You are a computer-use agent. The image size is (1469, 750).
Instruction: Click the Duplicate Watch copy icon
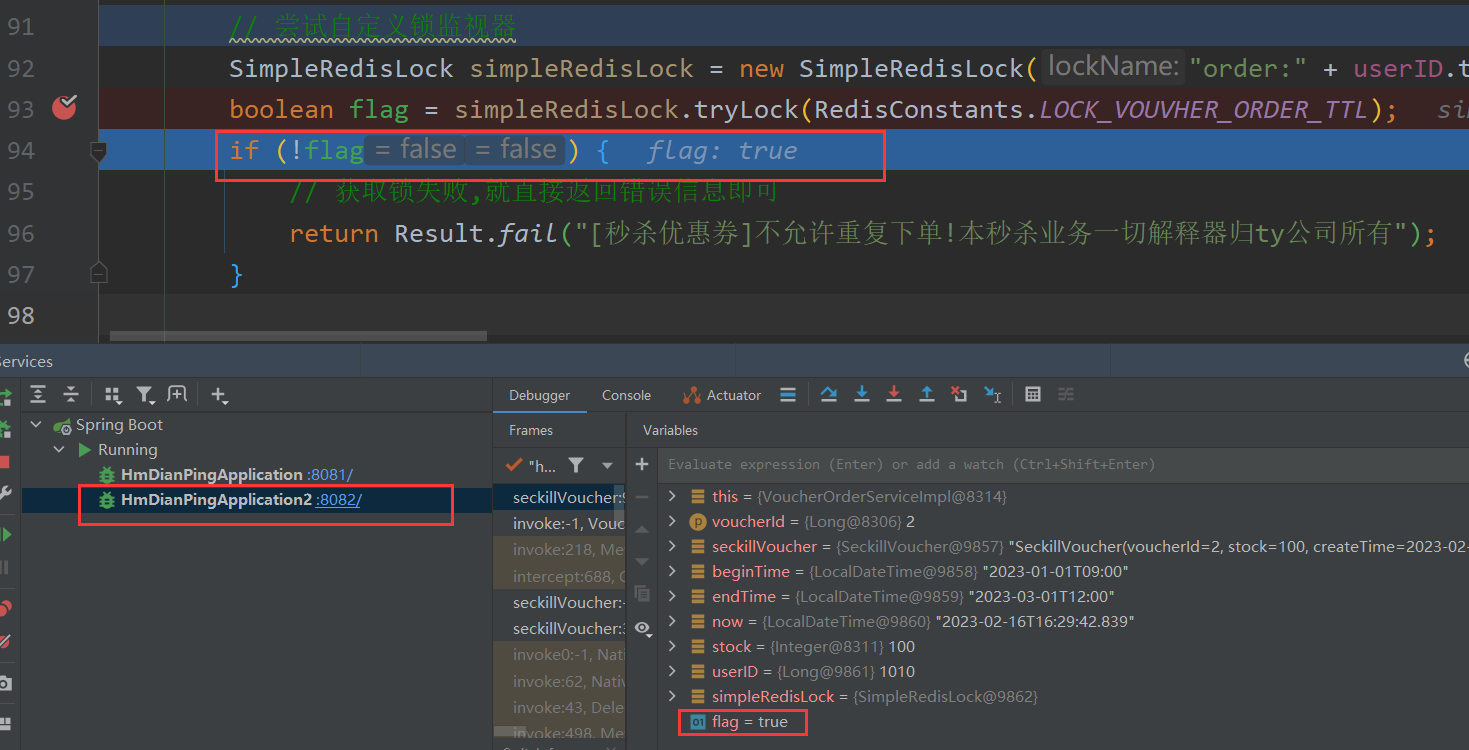642,593
